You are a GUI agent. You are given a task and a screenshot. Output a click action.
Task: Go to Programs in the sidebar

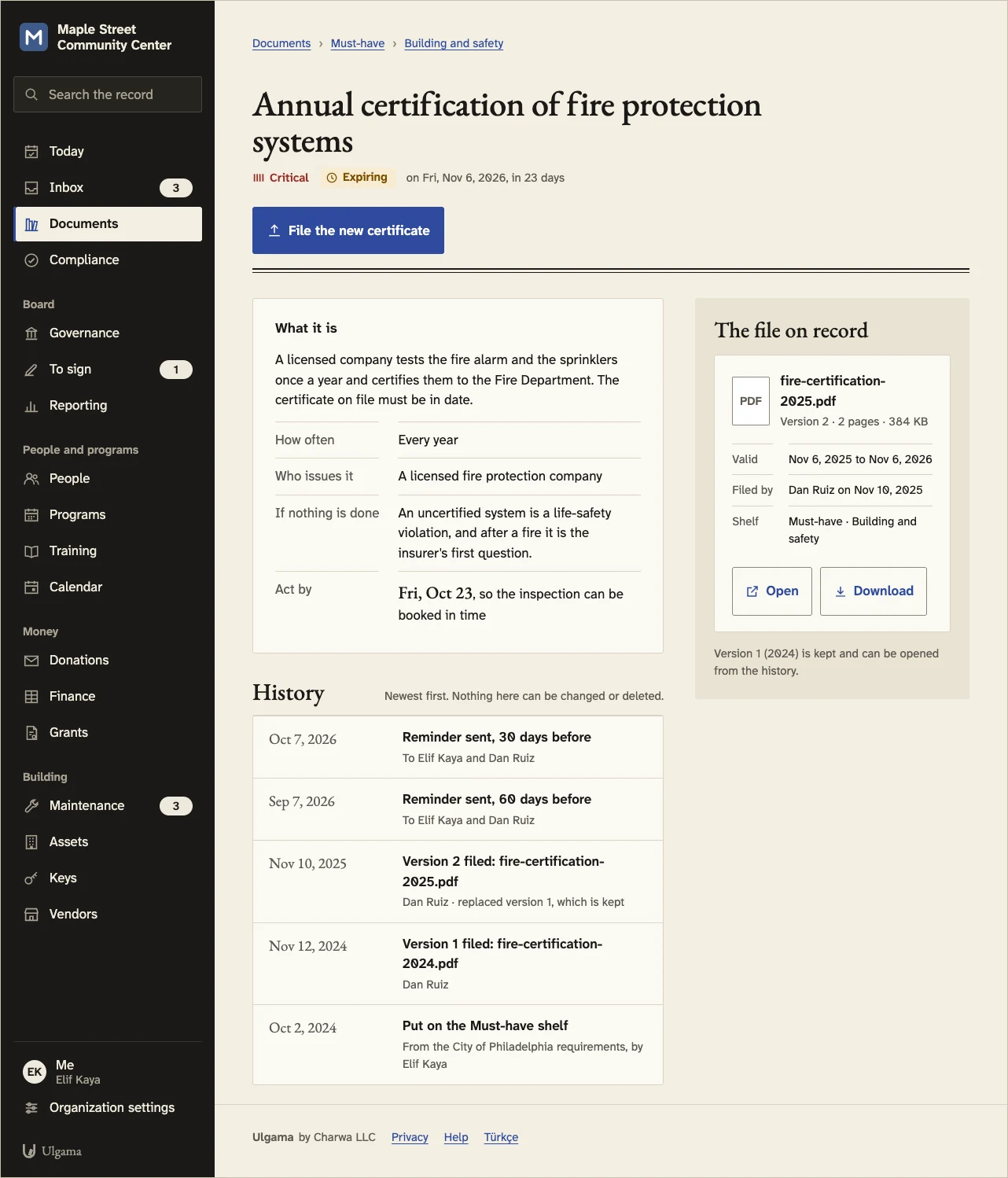click(108, 515)
